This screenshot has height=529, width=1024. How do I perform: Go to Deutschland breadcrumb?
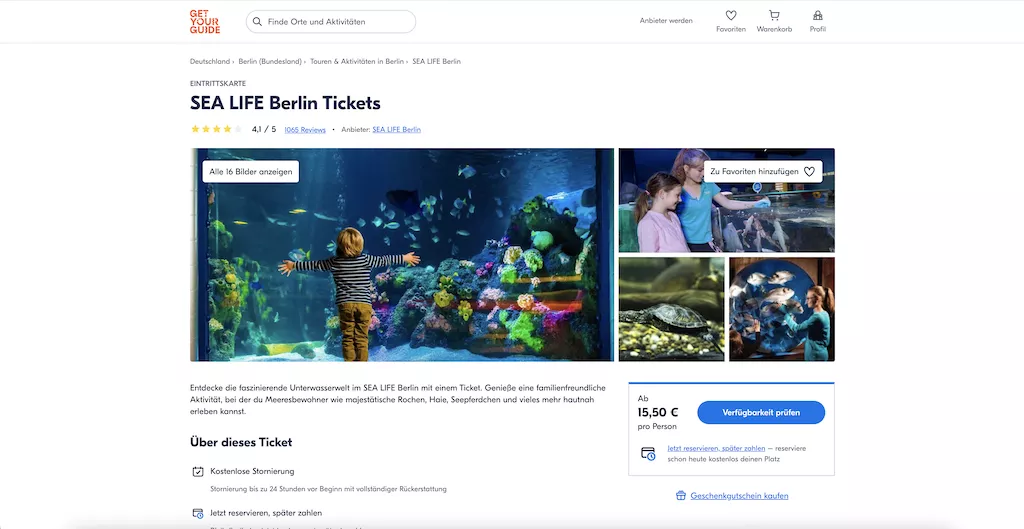[x=210, y=61]
